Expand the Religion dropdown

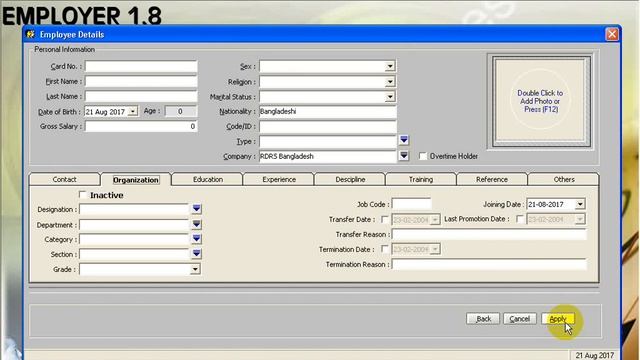click(x=390, y=82)
